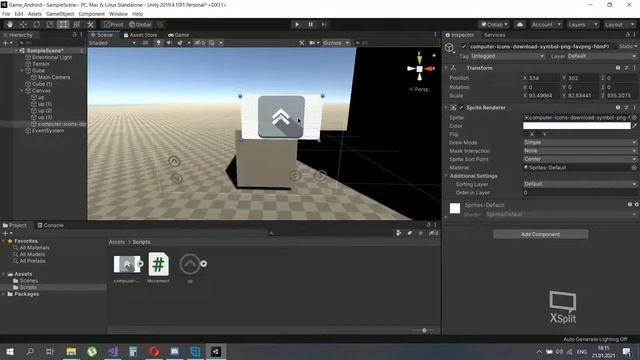
Task: Open Windows Start menu
Action: [x=10, y=351]
